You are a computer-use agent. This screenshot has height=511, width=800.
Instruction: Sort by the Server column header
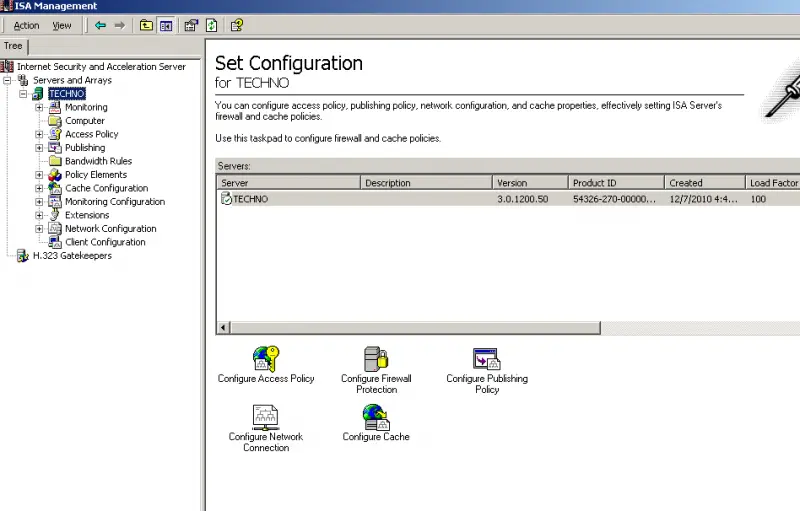289,183
